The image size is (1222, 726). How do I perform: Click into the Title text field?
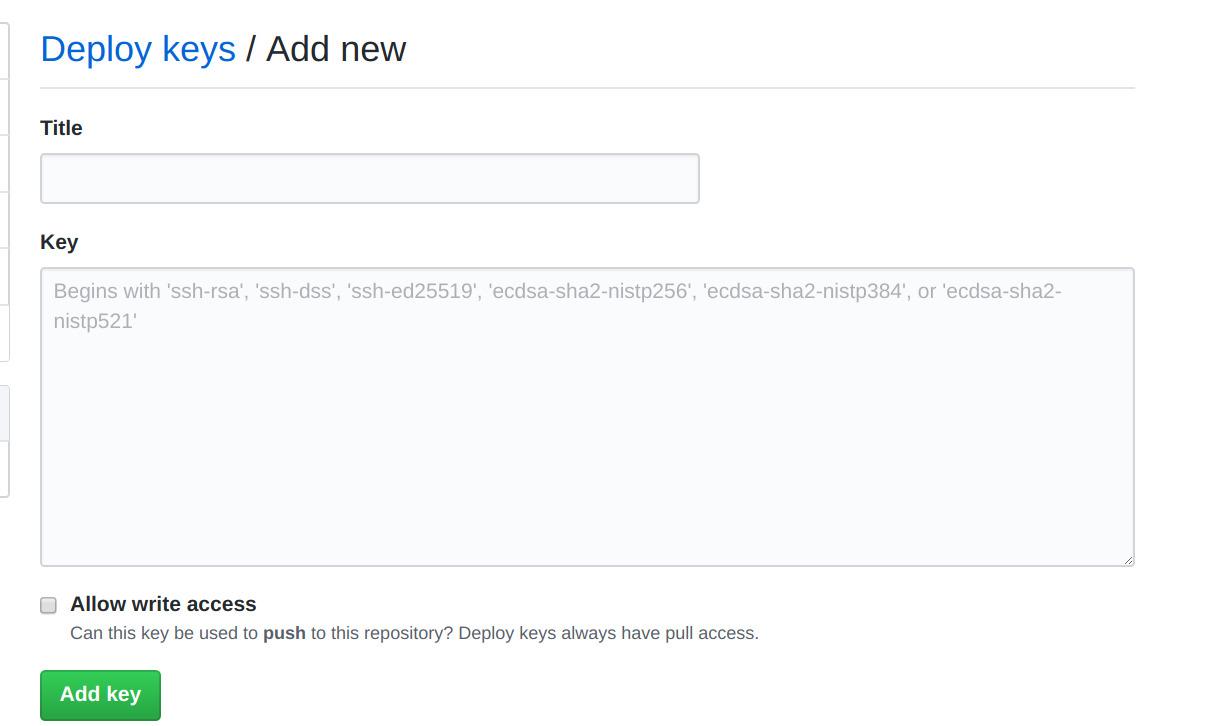click(x=370, y=178)
